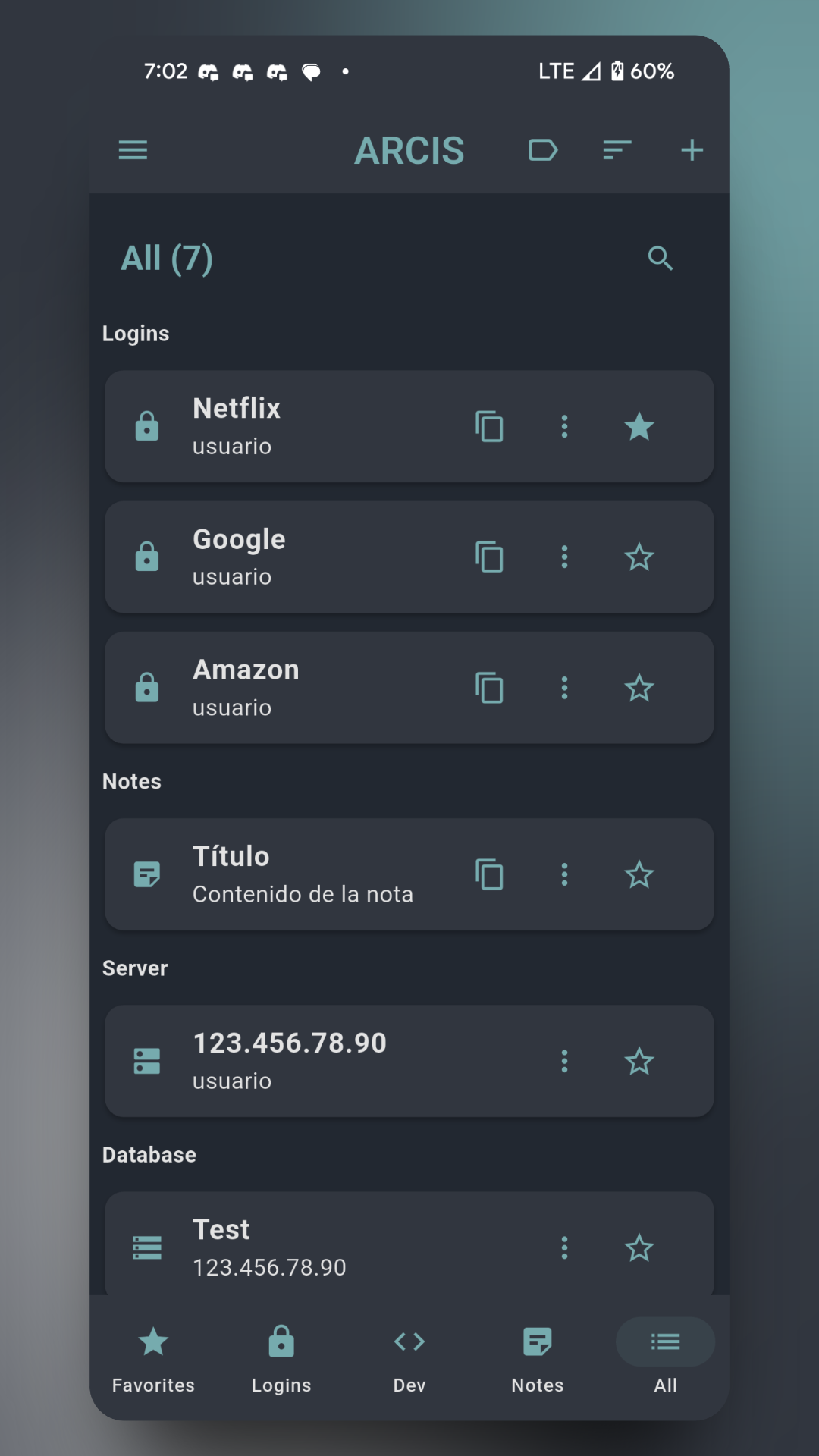The image size is (819, 1456).
Task: Copy the Amazon login credentials
Action: 489,688
